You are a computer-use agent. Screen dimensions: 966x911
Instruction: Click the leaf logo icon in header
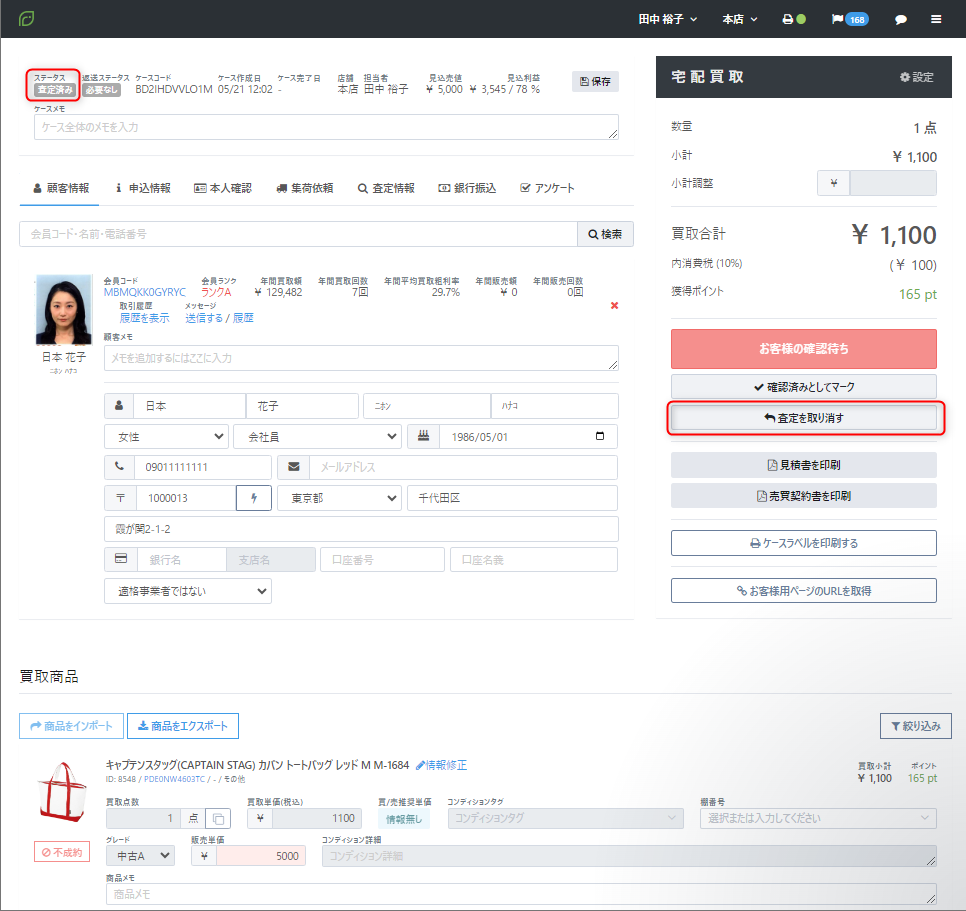tap(26, 18)
